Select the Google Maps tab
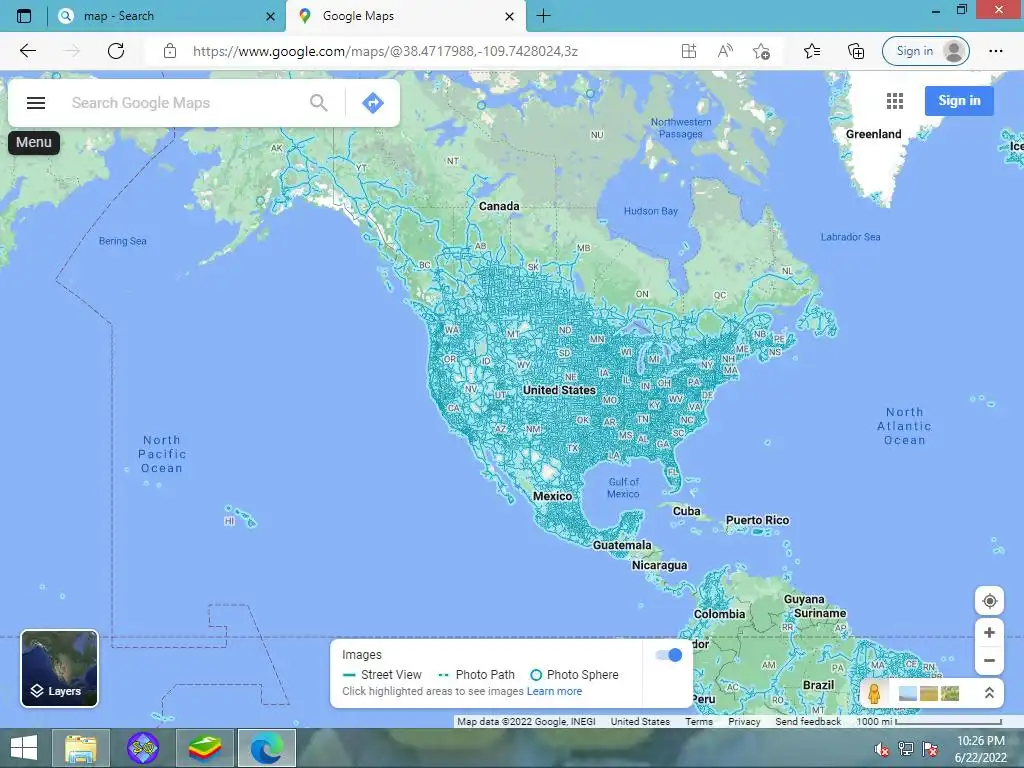This screenshot has width=1024, height=768. pos(405,16)
